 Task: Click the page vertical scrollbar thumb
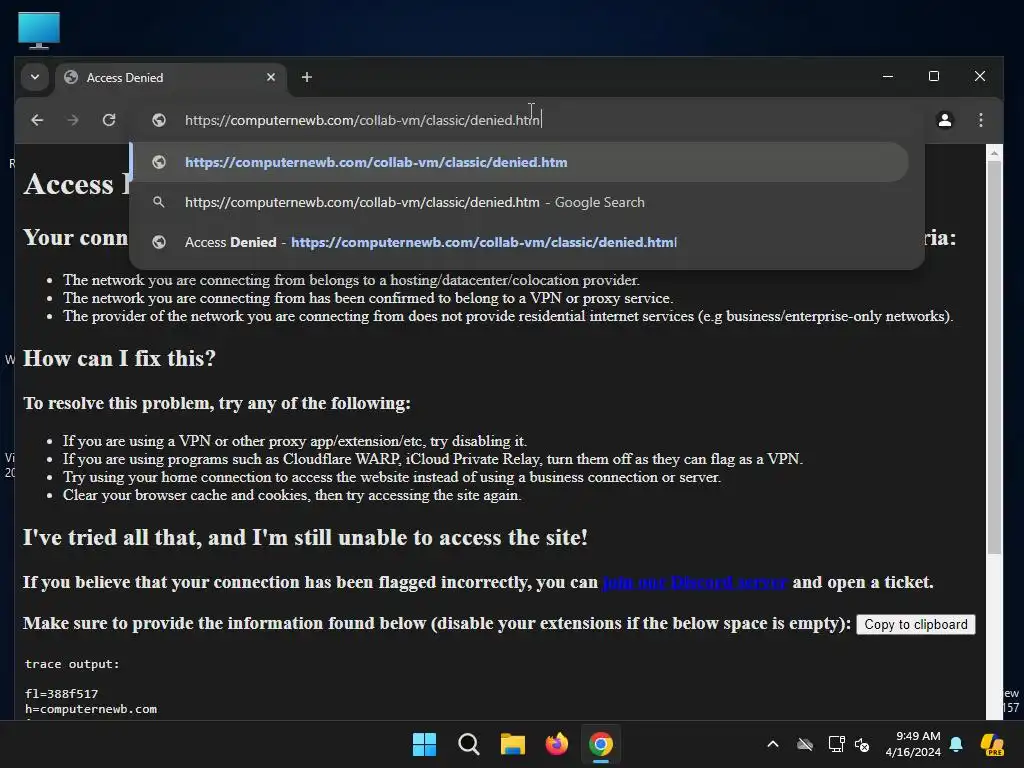coord(994,358)
